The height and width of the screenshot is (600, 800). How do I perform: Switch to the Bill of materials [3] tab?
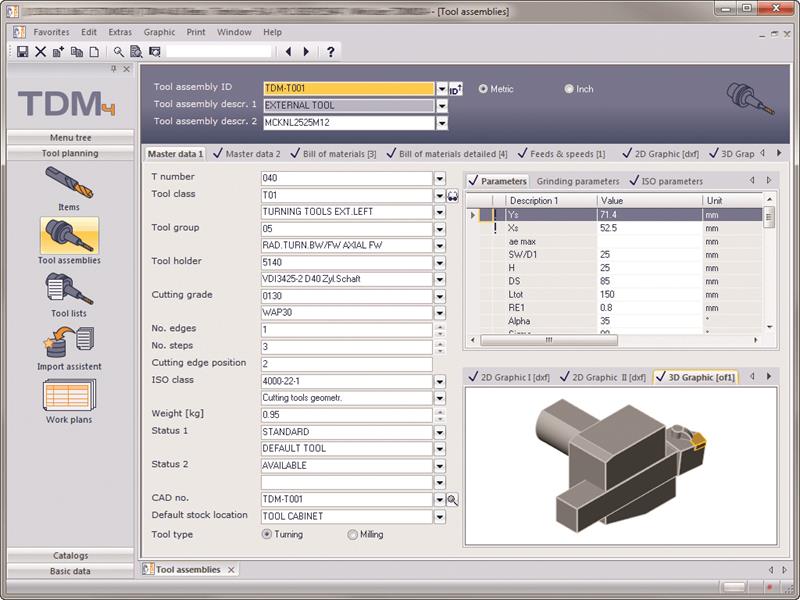point(333,154)
